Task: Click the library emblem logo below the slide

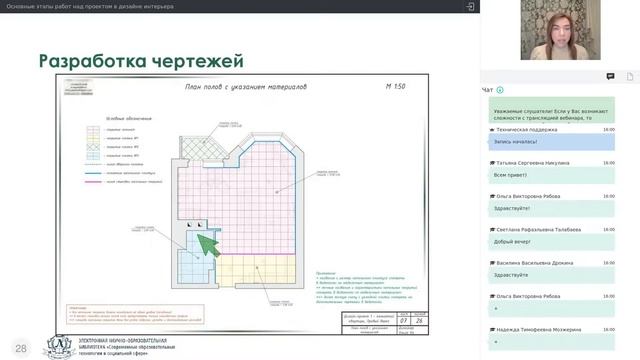Action: tap(59, 347)
